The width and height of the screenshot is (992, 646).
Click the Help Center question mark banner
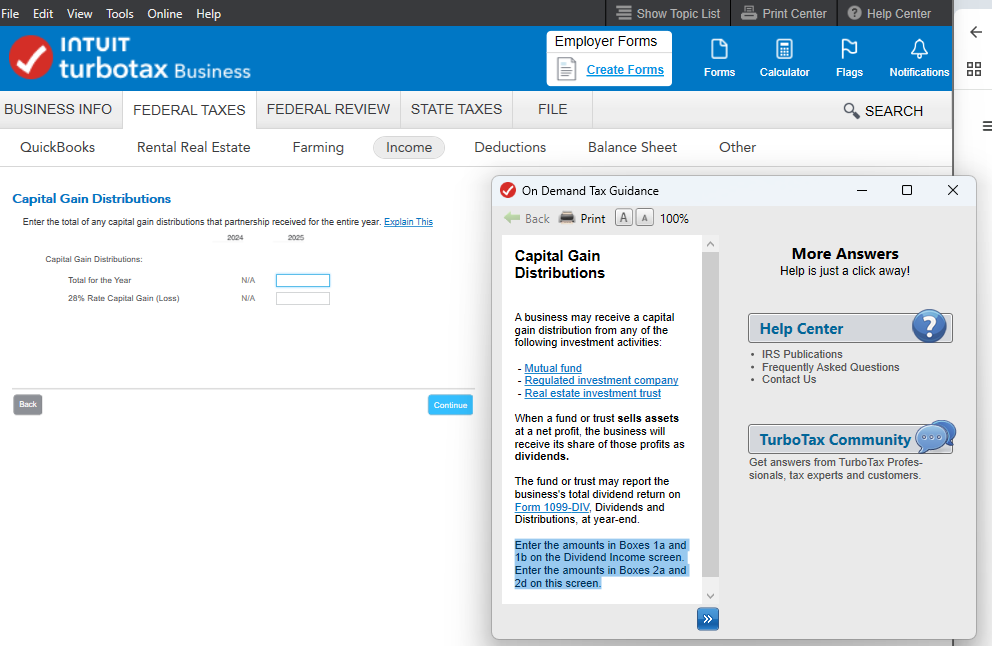point(850,328)
